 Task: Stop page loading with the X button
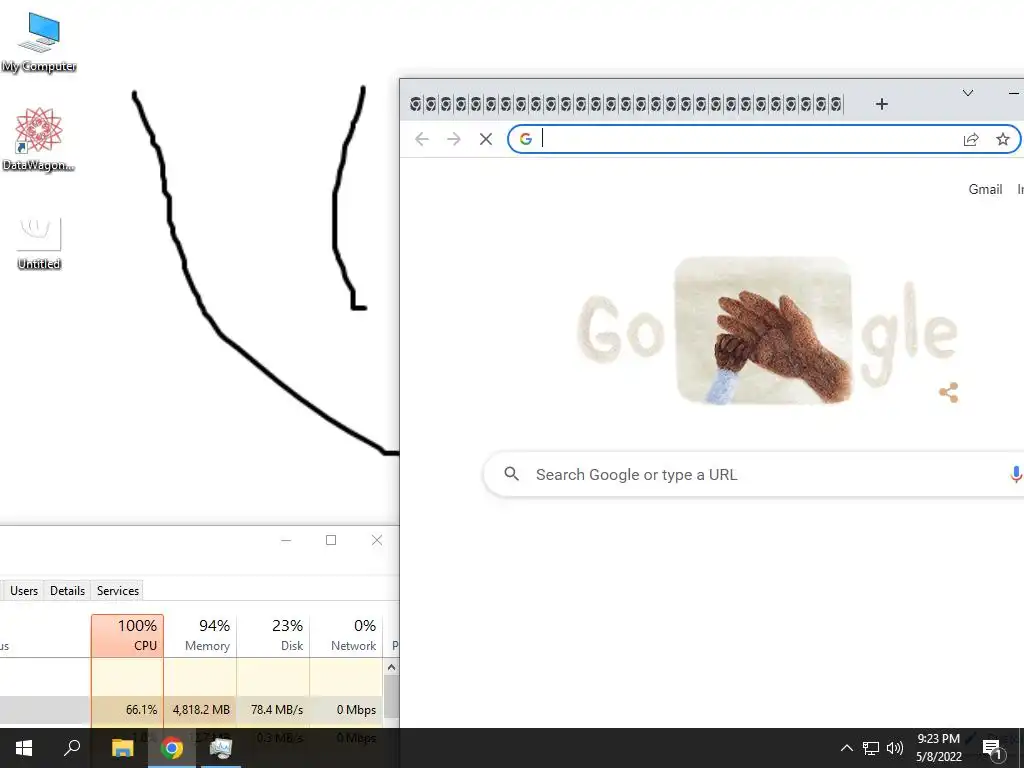(x=485, y=139)
